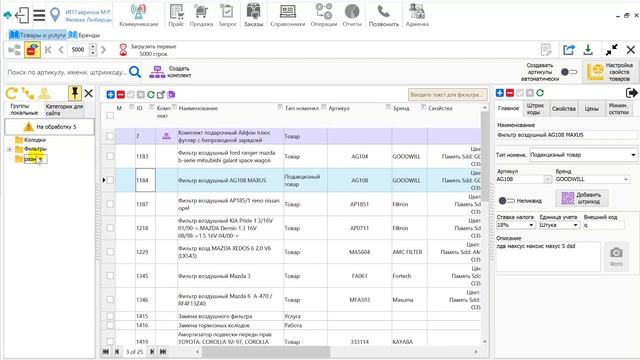
Task: Open the Тип номенк. dropdown
Action: click(633, 155)
